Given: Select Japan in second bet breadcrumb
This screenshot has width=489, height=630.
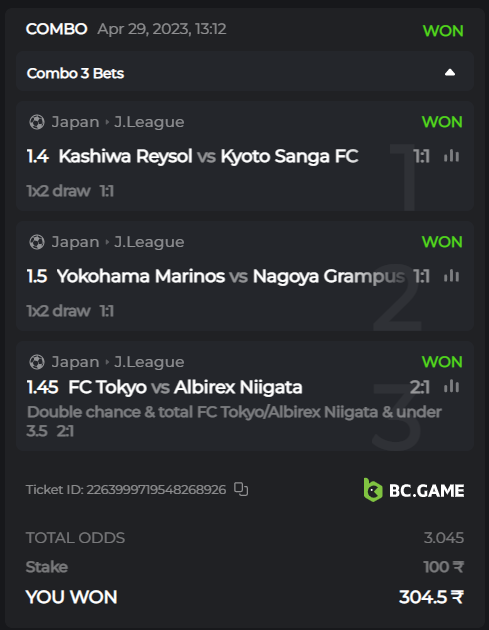Looking at the screenshot, I should pos(75,242).
